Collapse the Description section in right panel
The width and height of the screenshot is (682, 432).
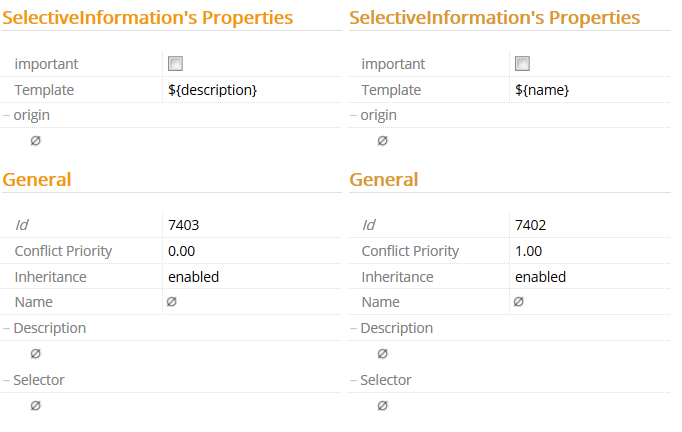click(x=354, y=328)
